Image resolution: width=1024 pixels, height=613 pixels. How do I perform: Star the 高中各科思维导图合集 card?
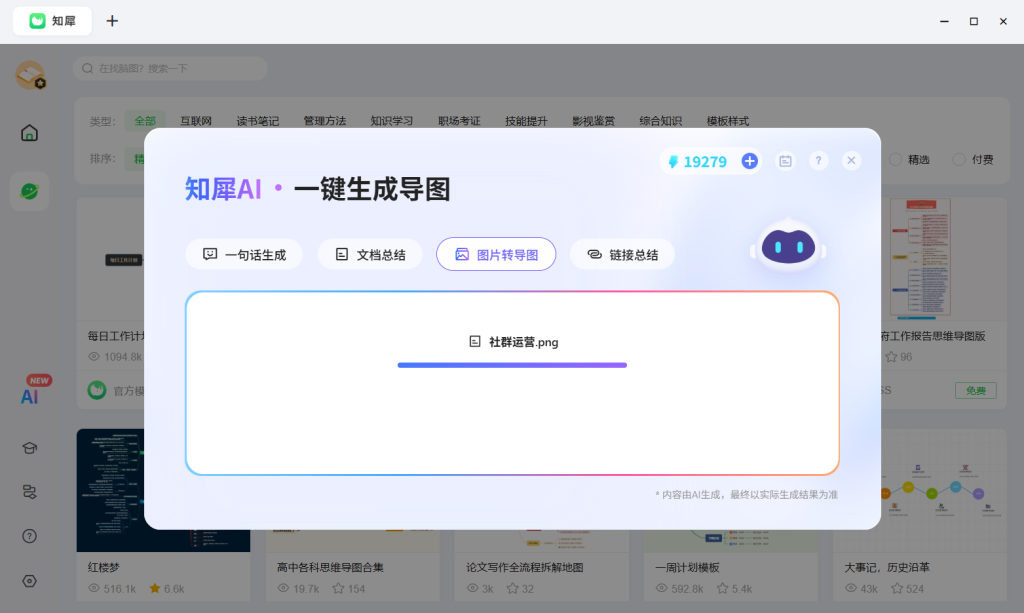338,588
